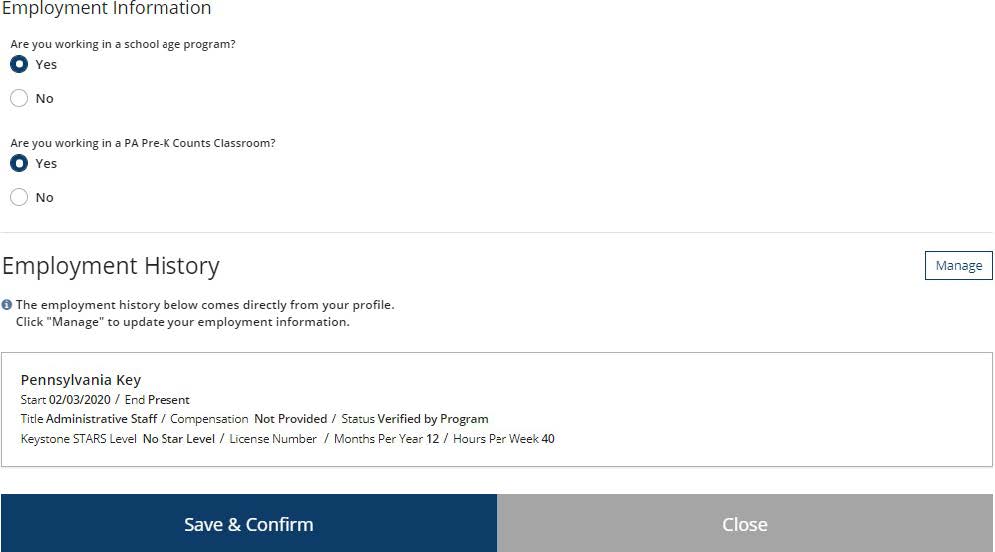Click the Employment Information heading

107,8
